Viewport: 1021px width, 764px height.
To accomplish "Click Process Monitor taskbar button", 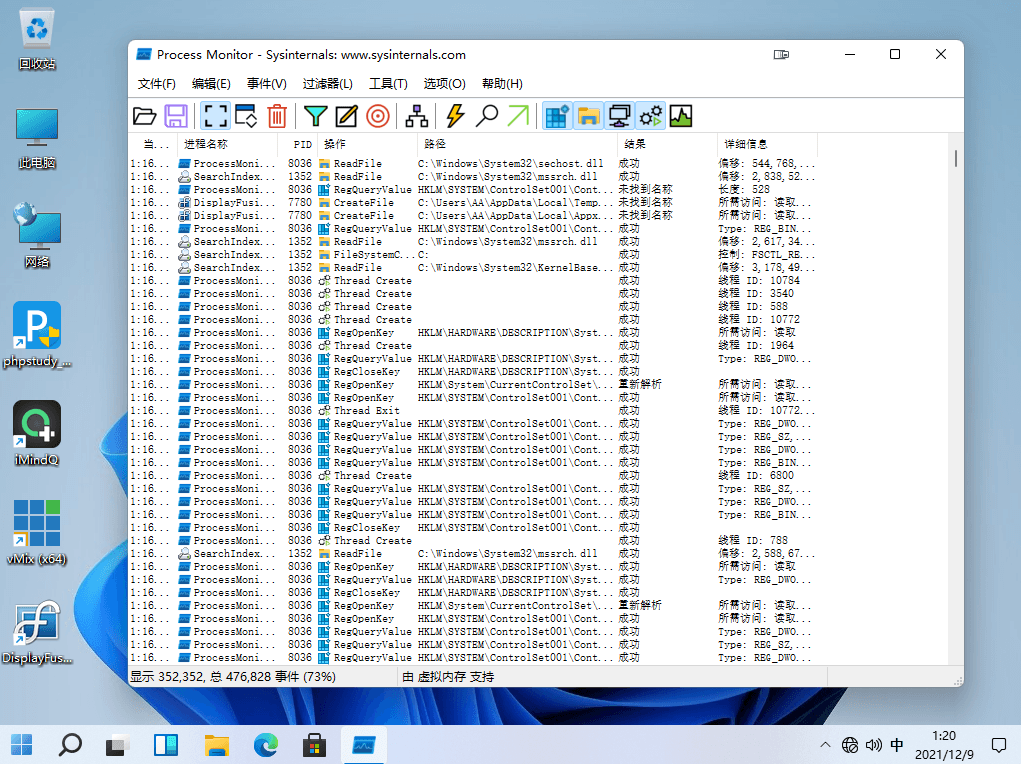I will pos(363,744).
